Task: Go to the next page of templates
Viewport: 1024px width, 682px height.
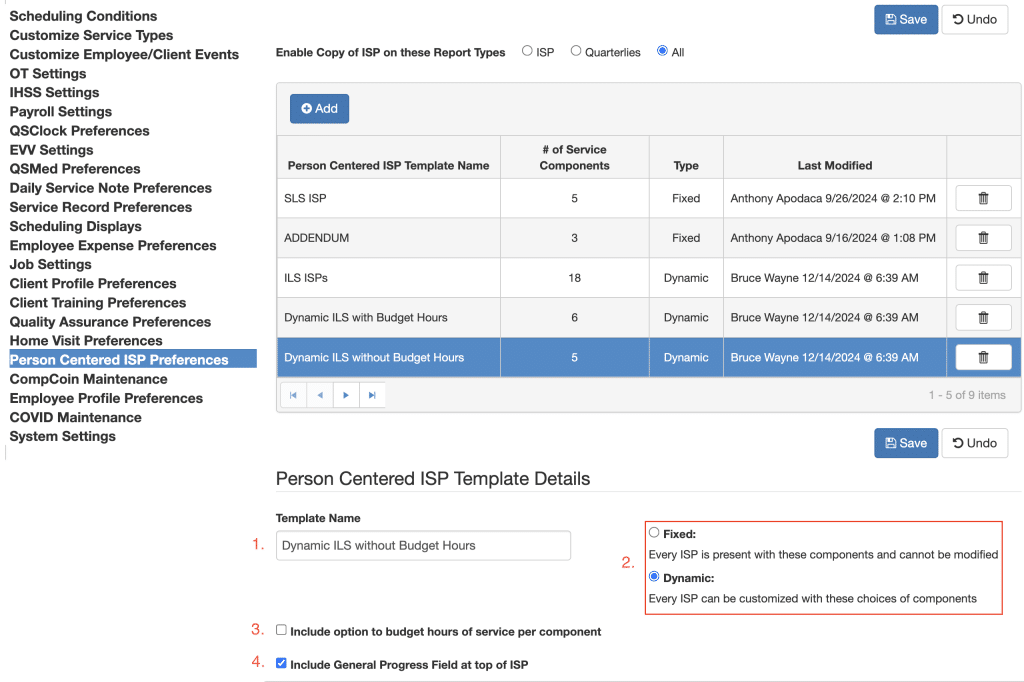Action: 345,394
